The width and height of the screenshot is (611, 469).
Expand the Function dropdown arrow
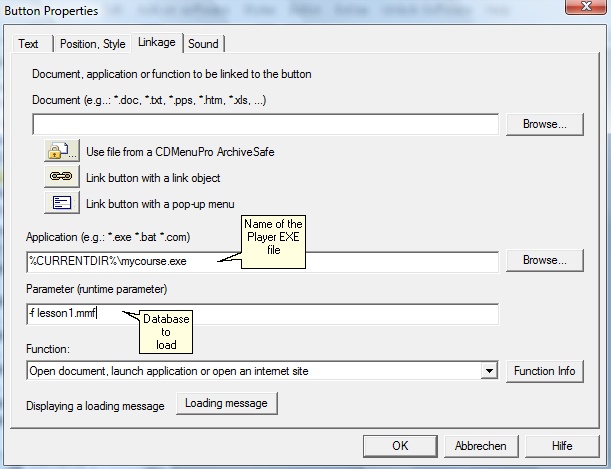tap(489, 371)
